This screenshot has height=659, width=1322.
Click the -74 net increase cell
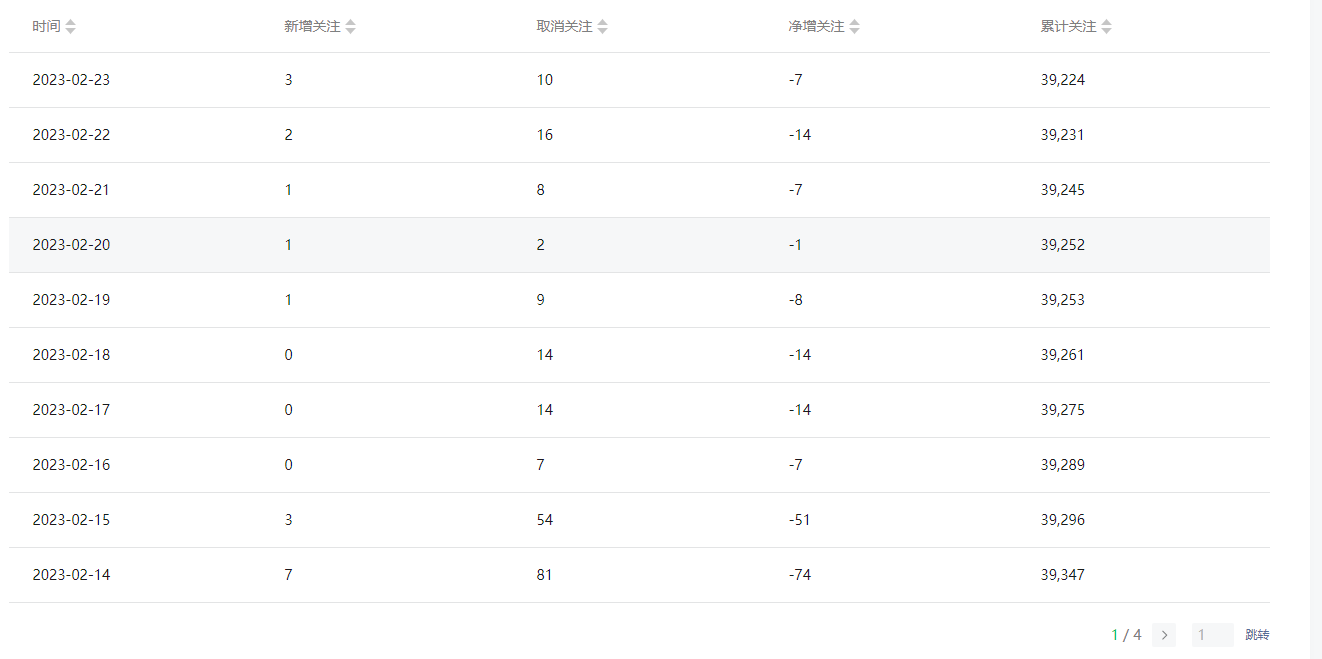tap(799, 575)
